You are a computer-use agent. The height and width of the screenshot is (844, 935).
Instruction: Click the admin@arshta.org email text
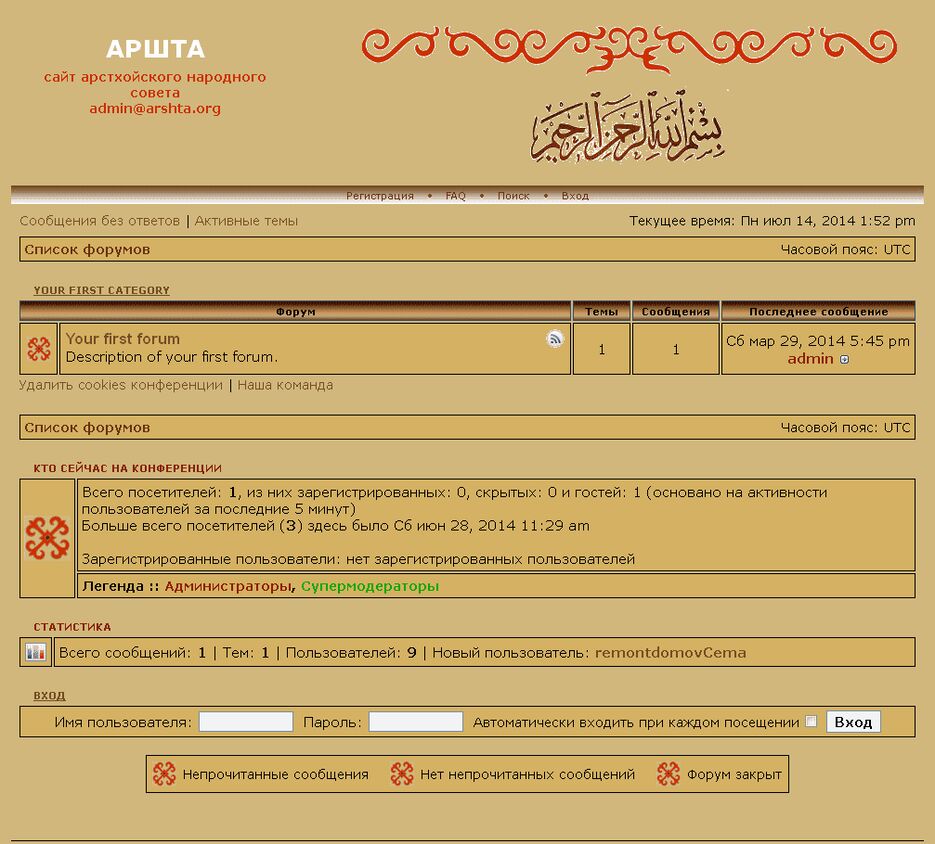(x=155, y=109)
